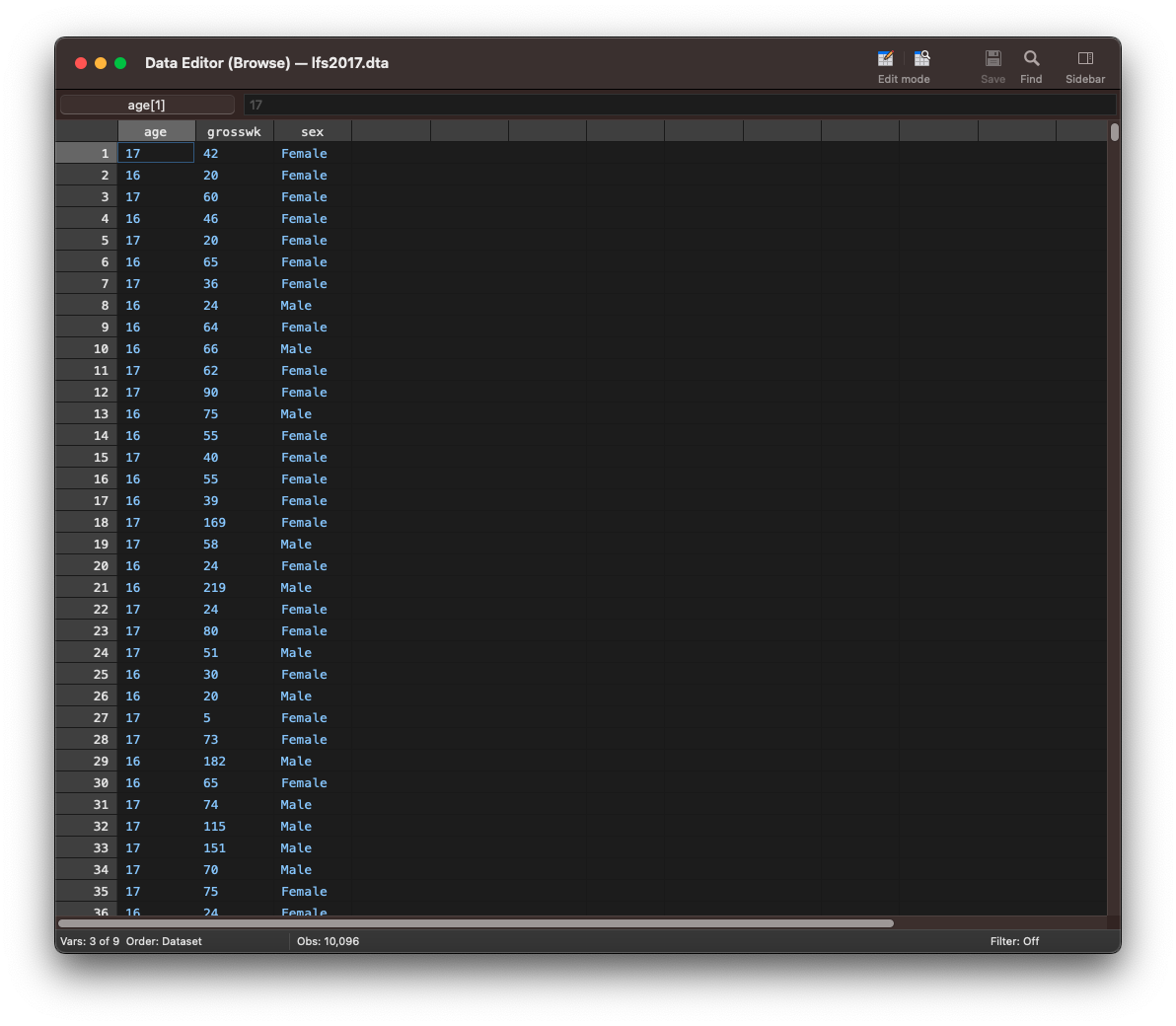The image size is (1176, 1026).
Task: Switch to Edit mode using the pencil icon
Action: (x=885, y=59)
